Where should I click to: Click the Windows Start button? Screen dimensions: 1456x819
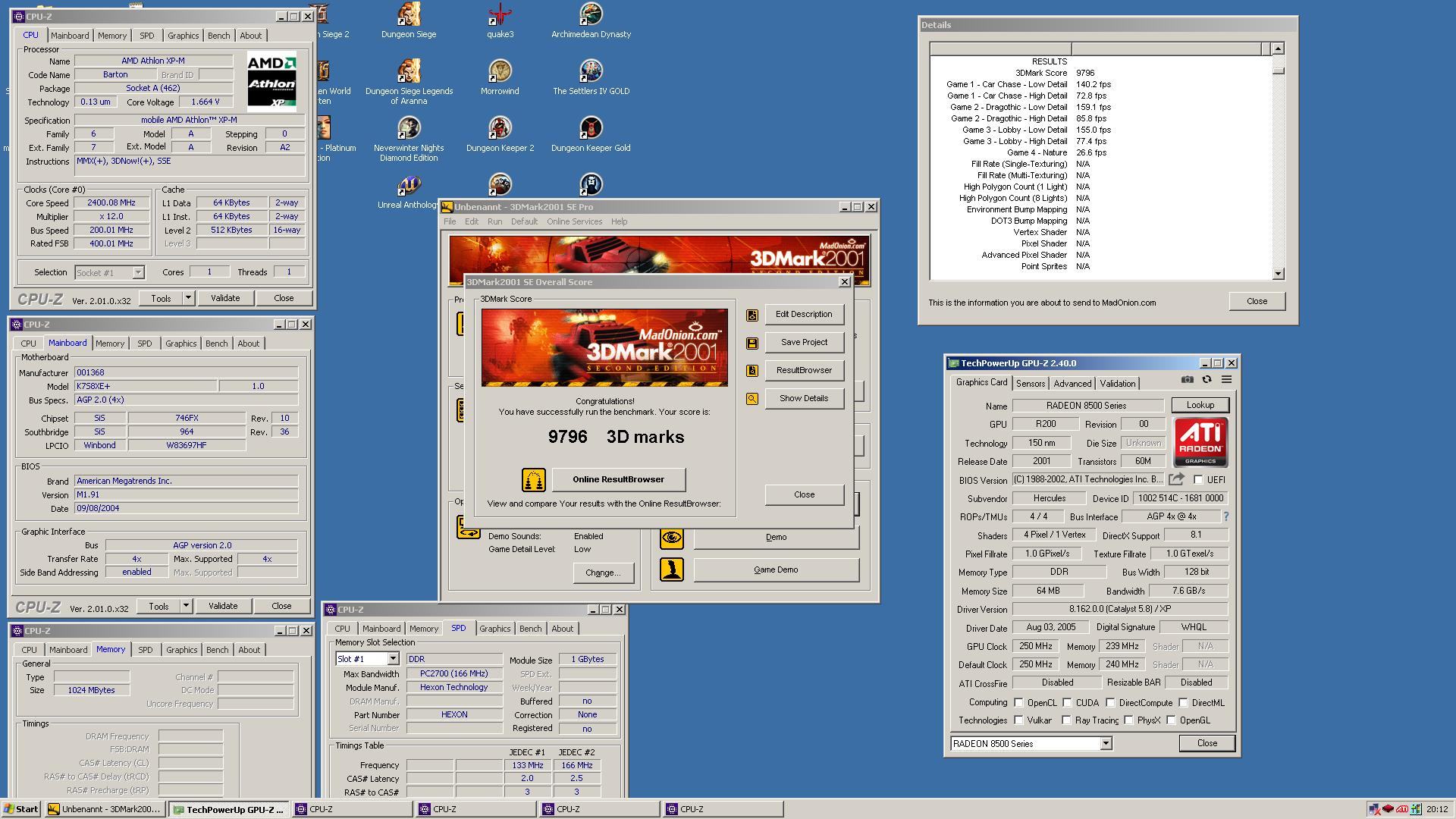[x=21, y=809]
